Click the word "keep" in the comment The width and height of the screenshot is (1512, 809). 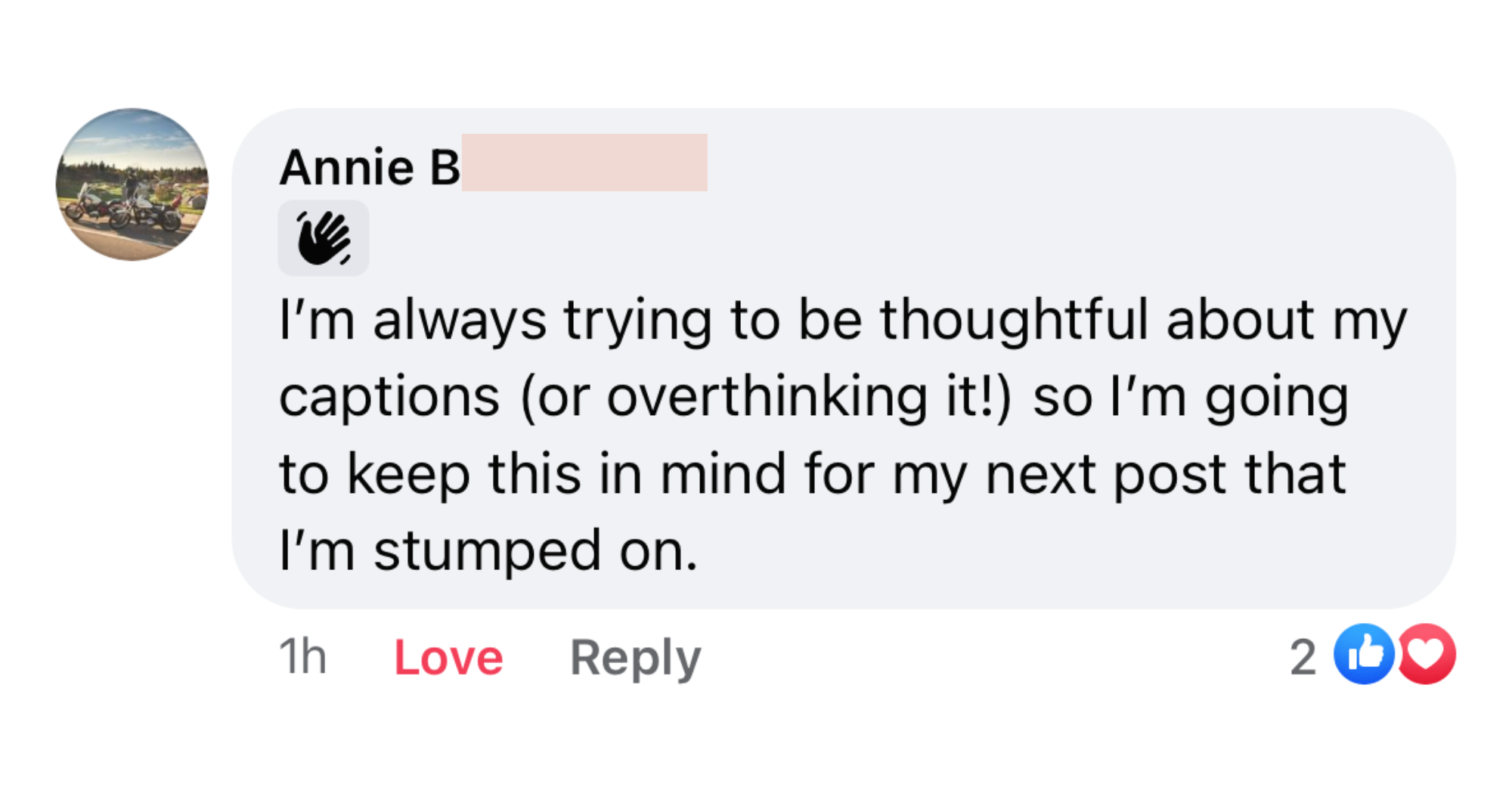(408, 476)
